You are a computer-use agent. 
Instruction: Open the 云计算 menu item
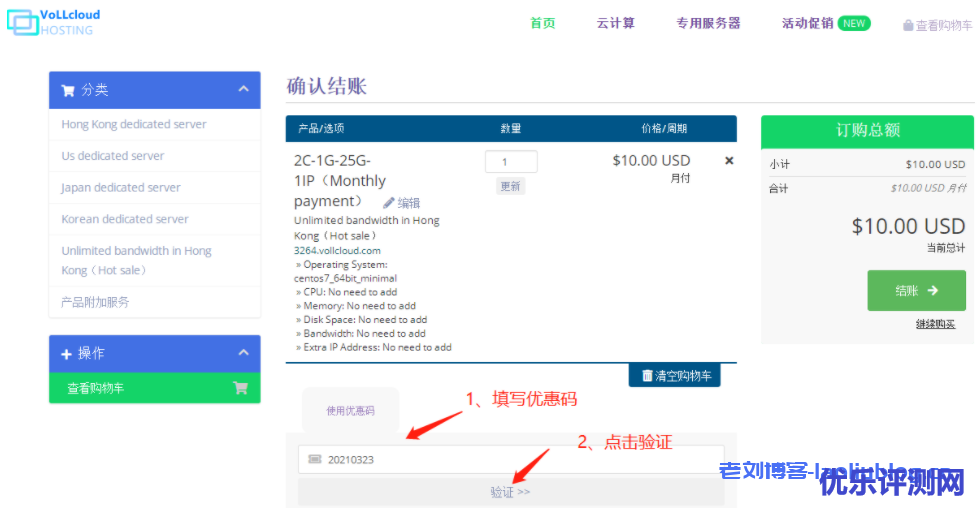[616, 23]
